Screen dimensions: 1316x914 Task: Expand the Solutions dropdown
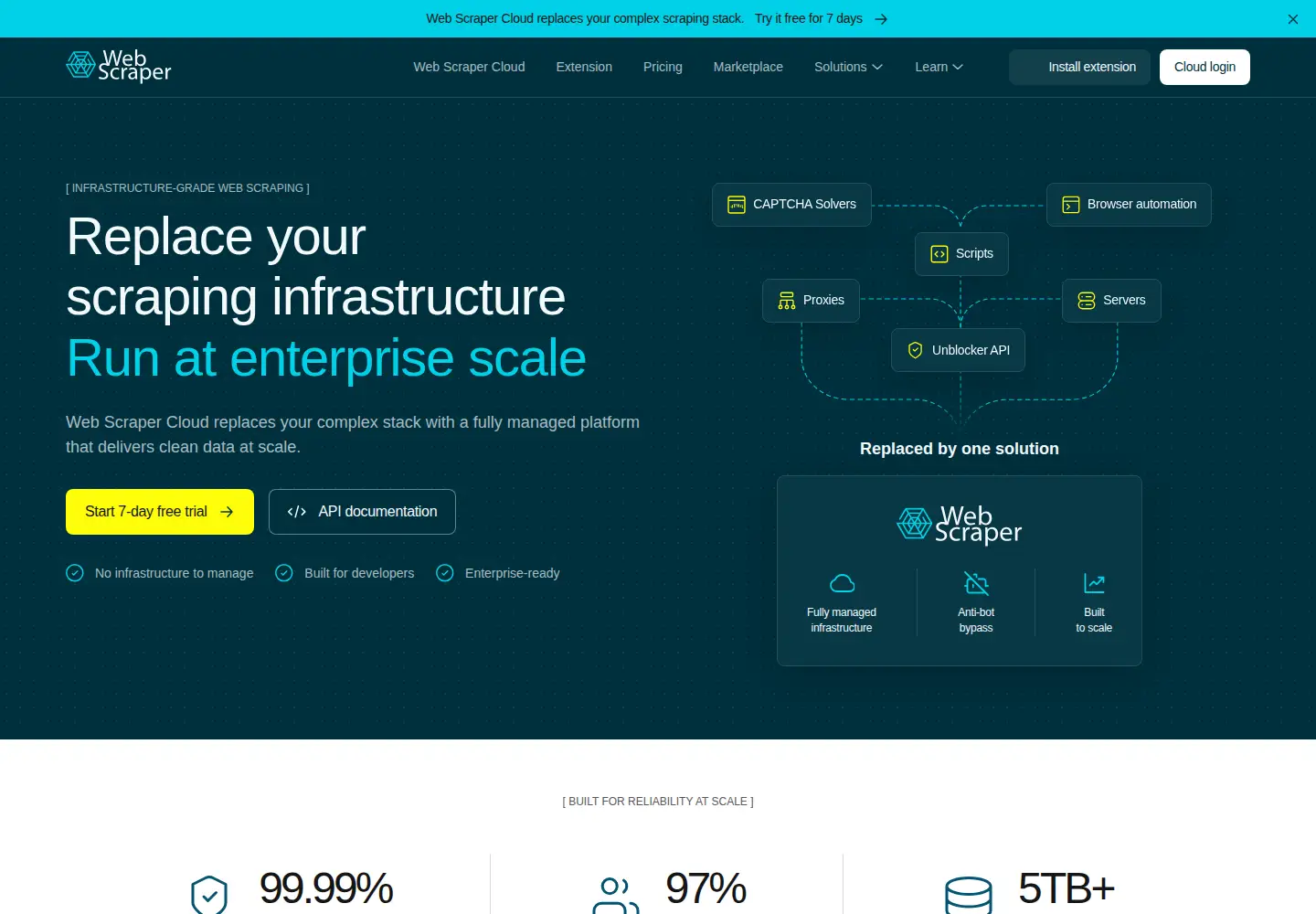pos(848,67)
